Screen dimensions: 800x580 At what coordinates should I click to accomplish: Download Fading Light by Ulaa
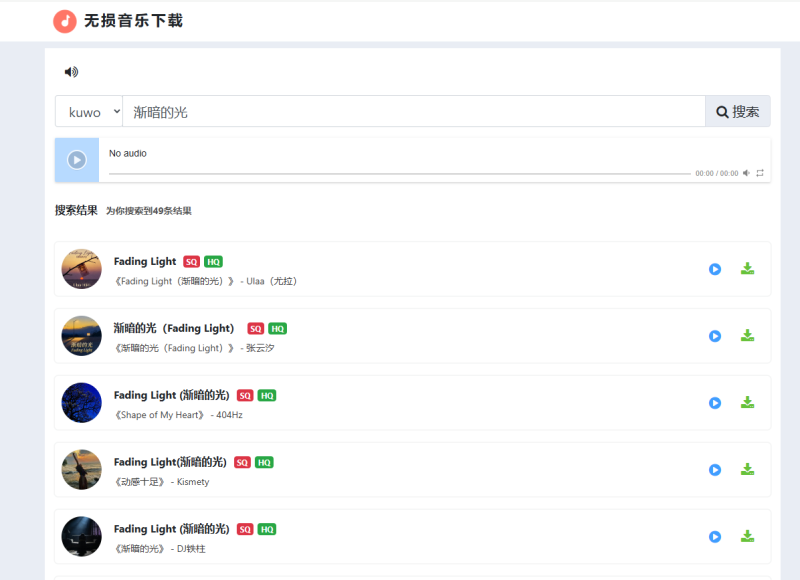click(x=748, y=269)
